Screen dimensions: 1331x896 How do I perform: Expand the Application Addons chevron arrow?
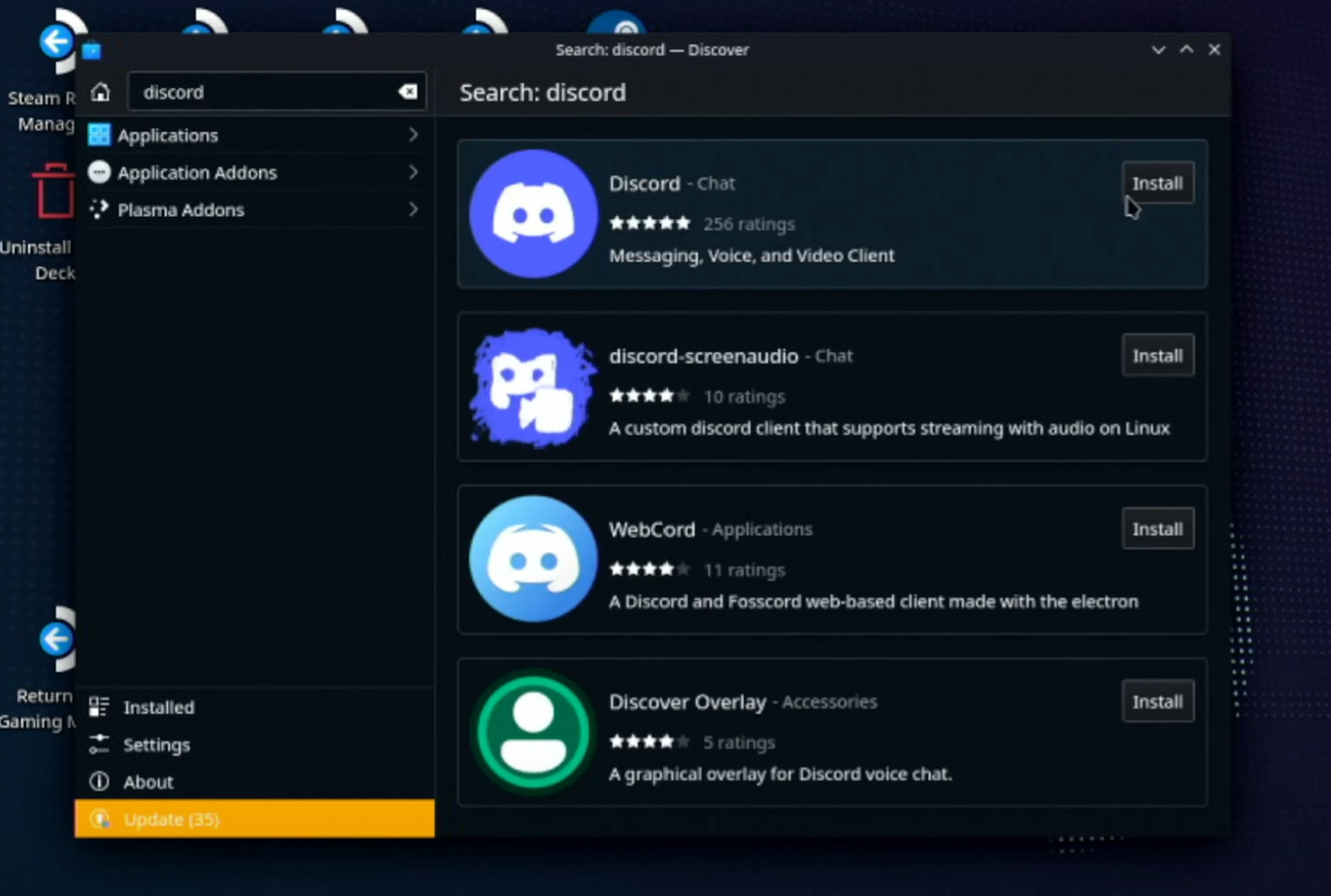[413, 173]
